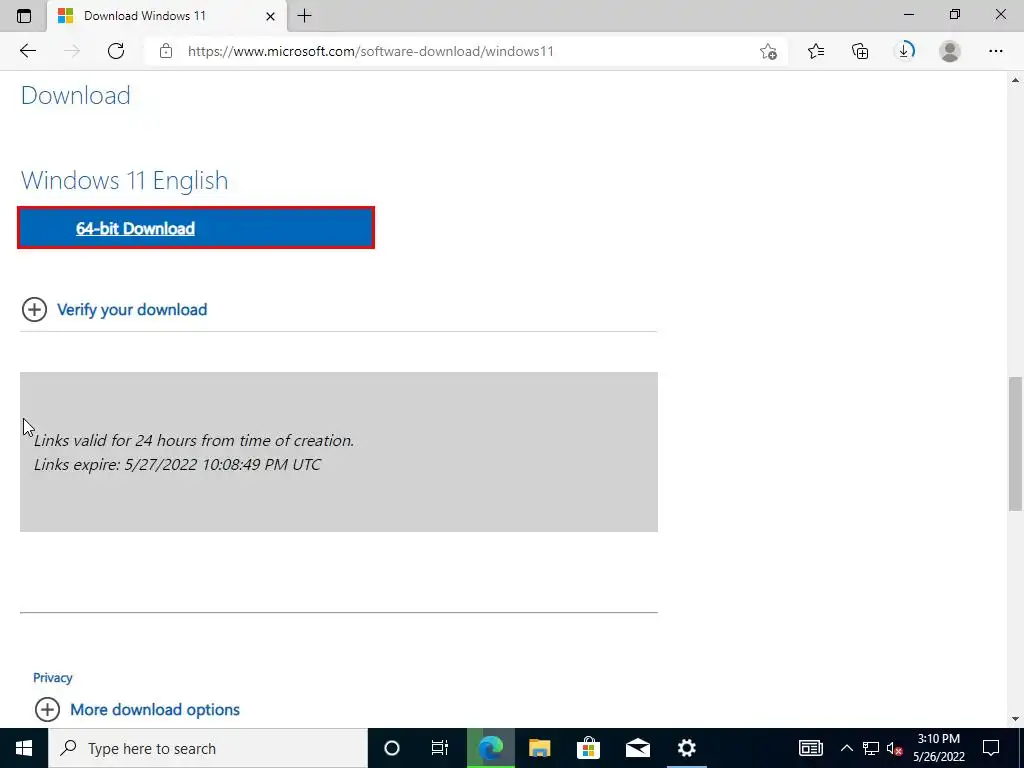Open the Collections icon
Viewport: 1024px width, 768px height.
pos(860,51)
